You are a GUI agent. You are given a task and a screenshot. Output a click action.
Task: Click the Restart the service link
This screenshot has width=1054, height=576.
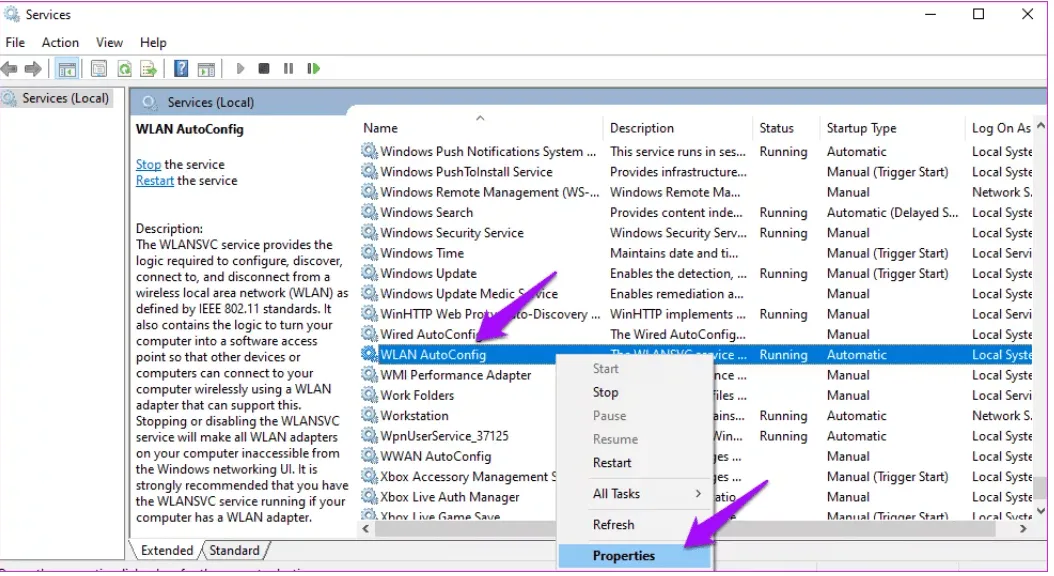[155, 181]
